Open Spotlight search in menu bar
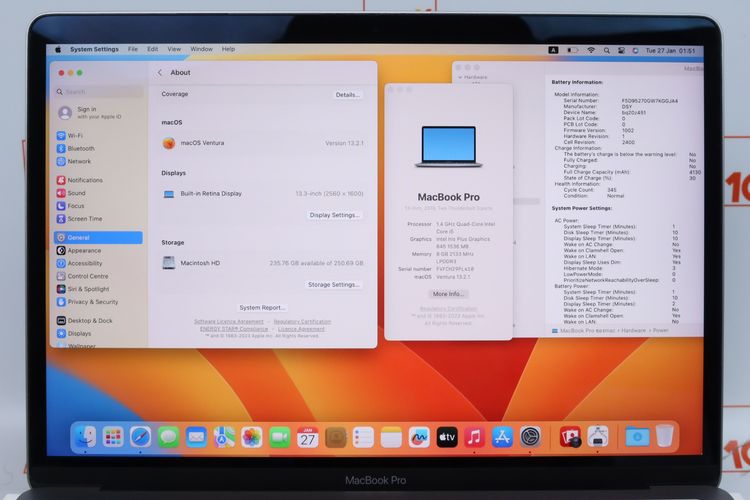 pyautogui.click(x=607, y=50)
